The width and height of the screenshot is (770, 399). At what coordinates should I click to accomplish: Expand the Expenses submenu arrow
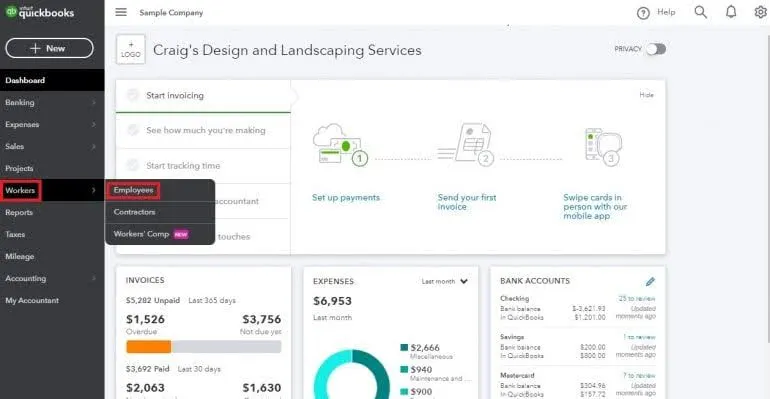(93, 125)
